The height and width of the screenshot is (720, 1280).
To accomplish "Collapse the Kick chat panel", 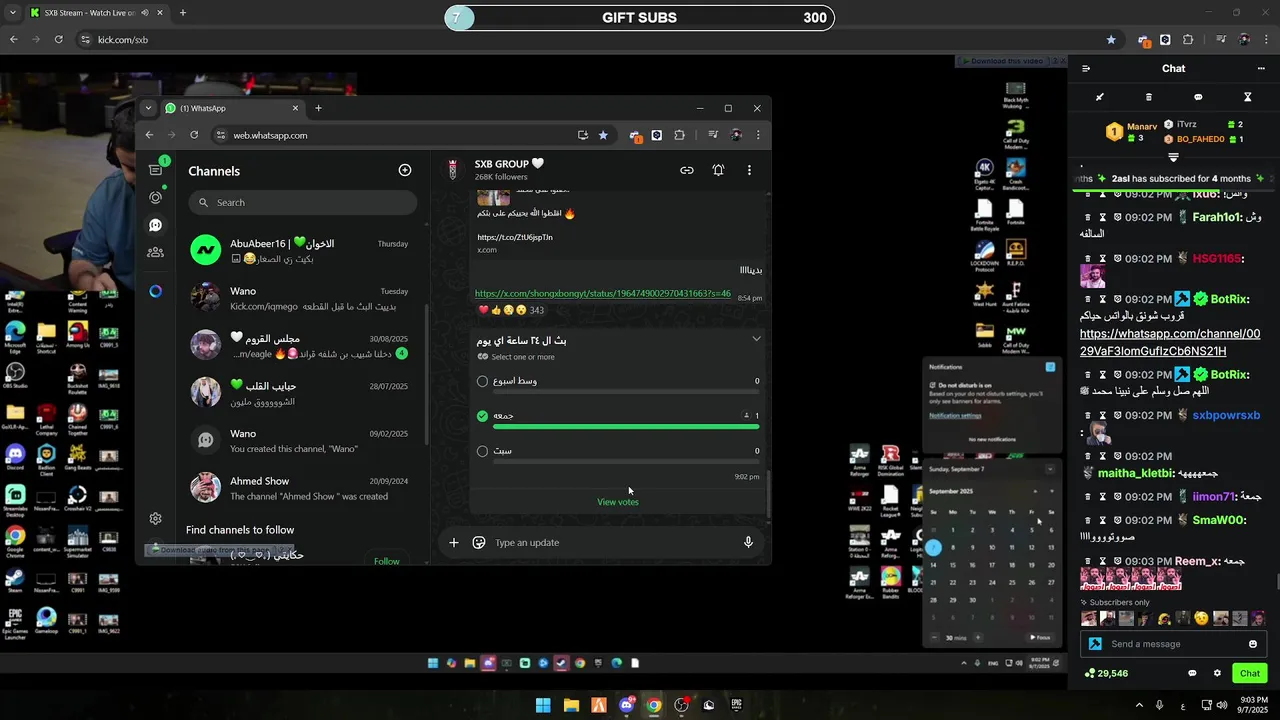I will pyautogui.click(x=1086, y=69).
